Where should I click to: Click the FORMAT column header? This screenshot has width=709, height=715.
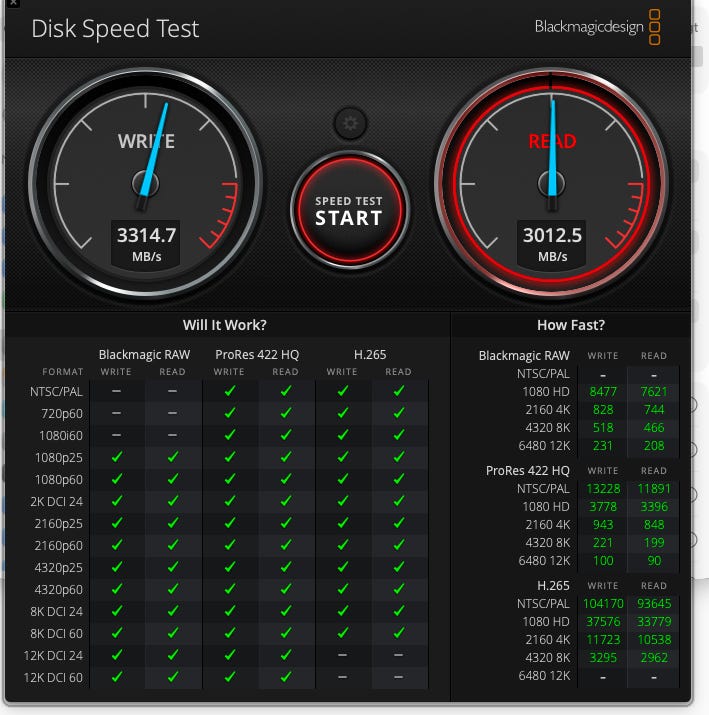[62, 372]
